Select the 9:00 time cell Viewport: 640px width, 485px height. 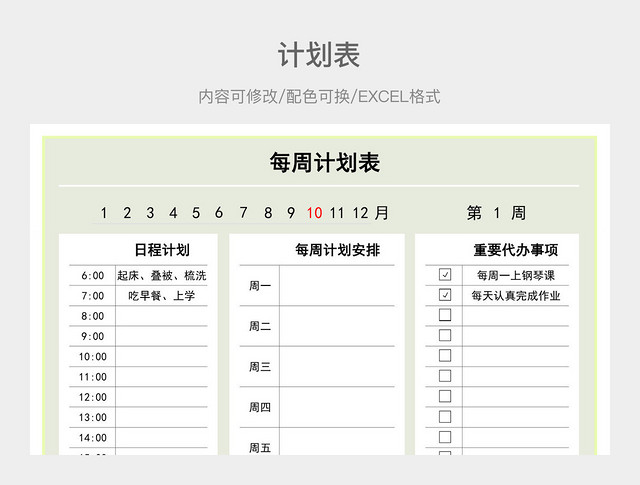tap(93, 336)
